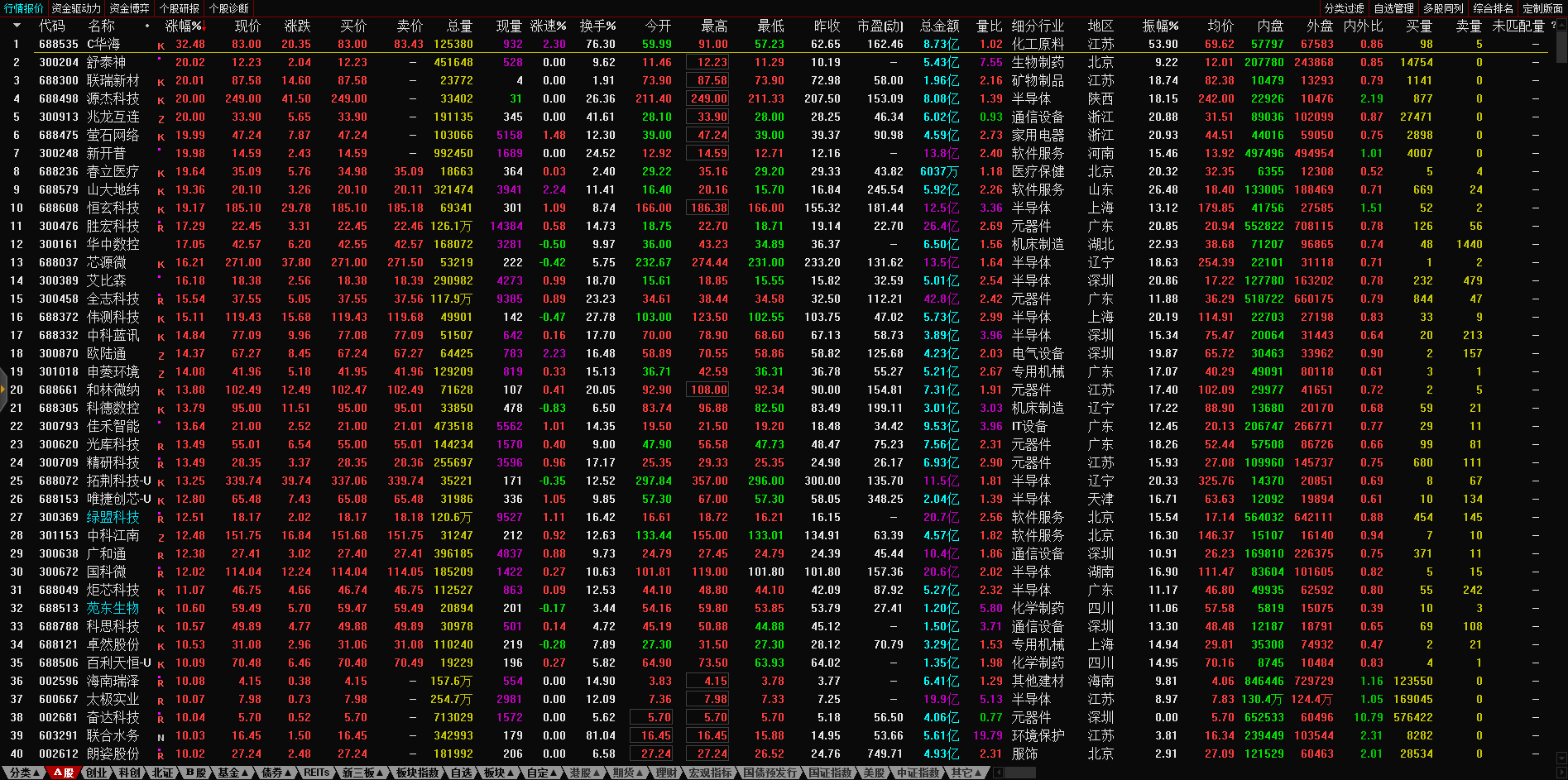
Task: Expand the 分类 tab menu at bottom
Action: pos(23,773)
